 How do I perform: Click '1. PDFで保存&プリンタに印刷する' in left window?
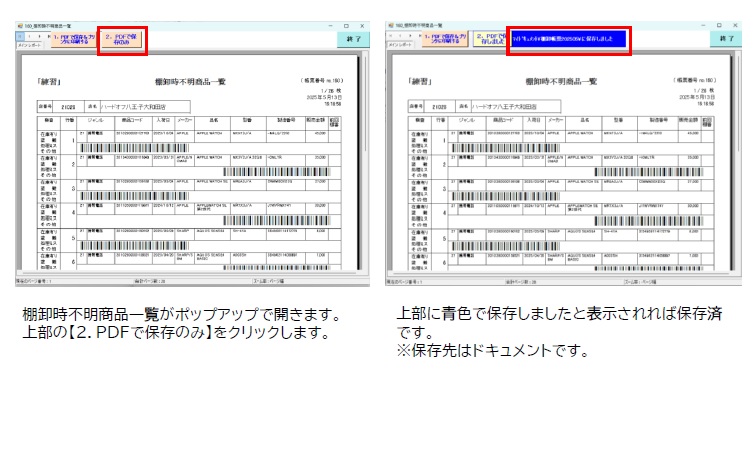(x=74, y=38)
